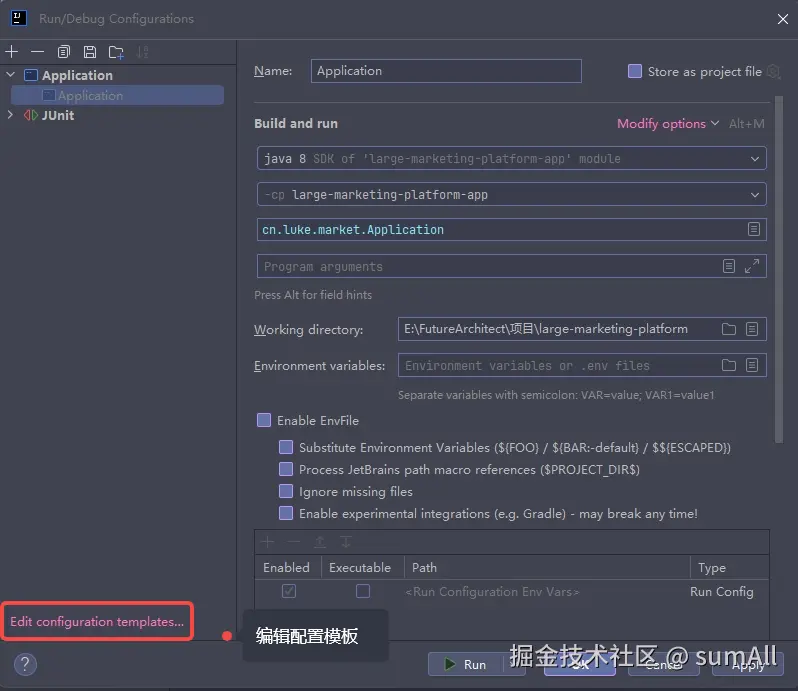Select the Application group row
This screenshot has width=798, height=691.
[x=117, y=75]
